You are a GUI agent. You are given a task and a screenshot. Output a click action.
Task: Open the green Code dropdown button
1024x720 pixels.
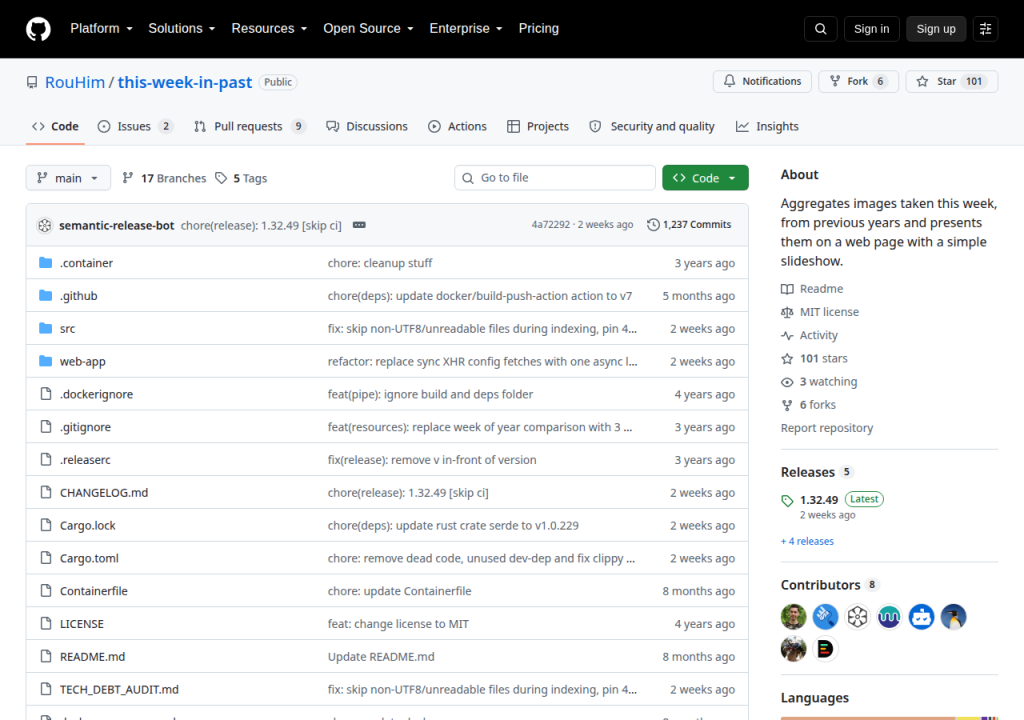705,178
